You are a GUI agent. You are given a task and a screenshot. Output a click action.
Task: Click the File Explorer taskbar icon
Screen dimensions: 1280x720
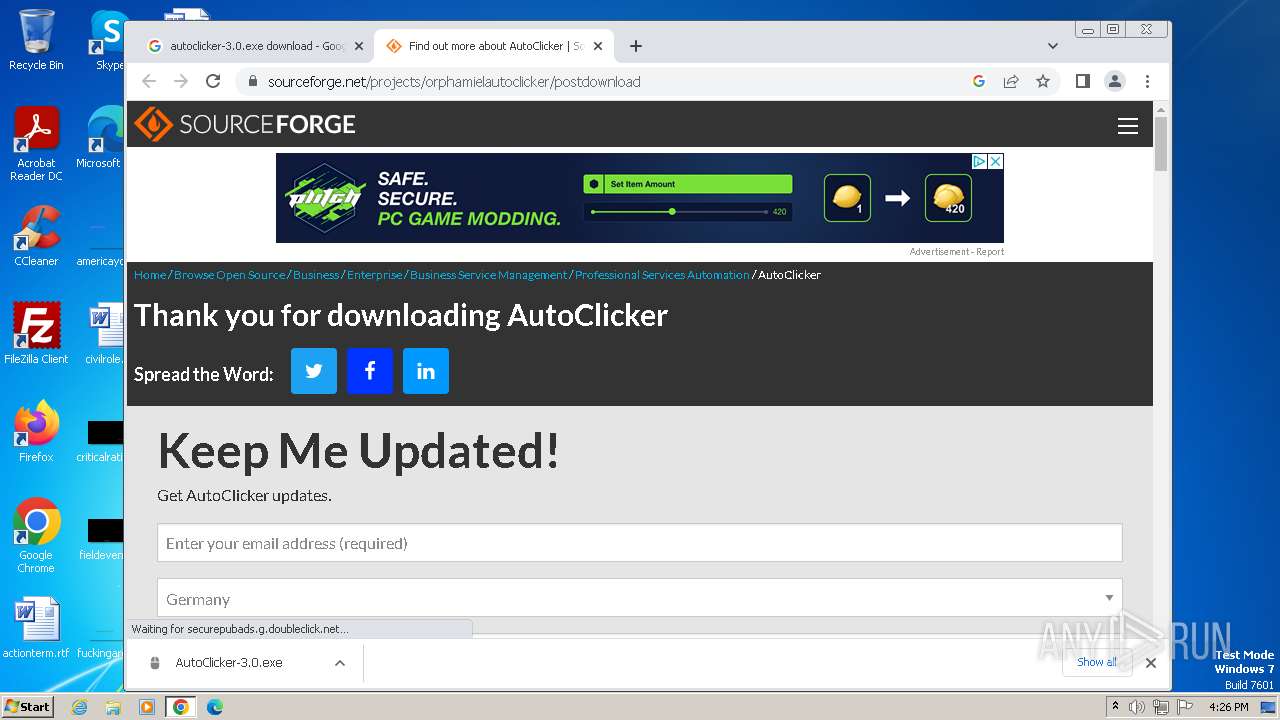click(113, 707)
